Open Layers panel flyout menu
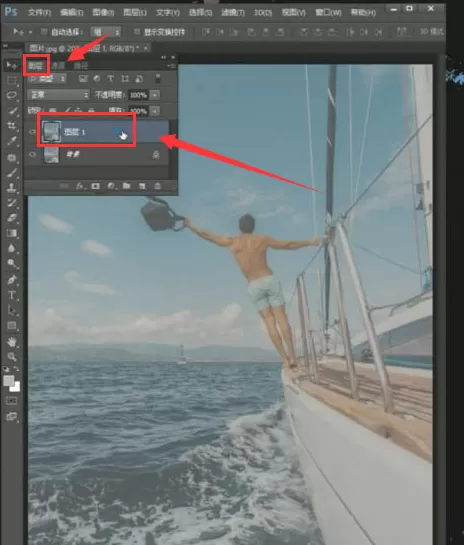The height and width of the screenshot is (545, 464). tap(171, 65)
